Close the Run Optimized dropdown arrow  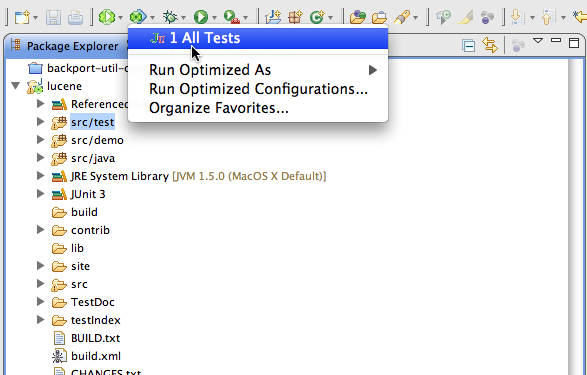tap(152, 18)
